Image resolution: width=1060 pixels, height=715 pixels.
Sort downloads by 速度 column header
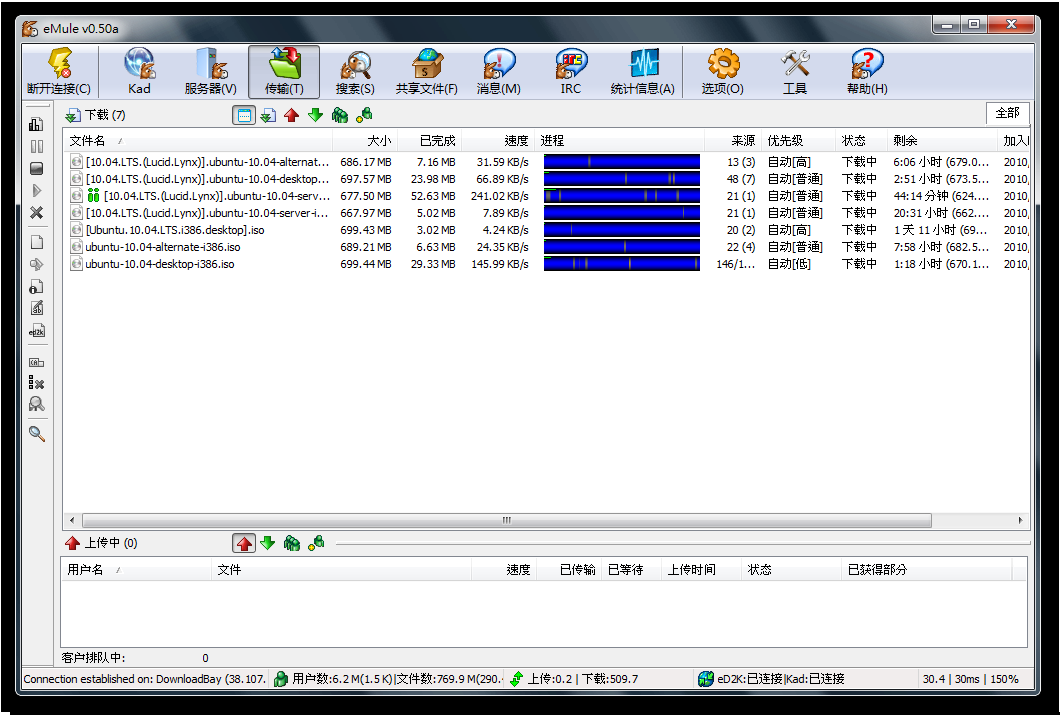(x=498, y=141)
